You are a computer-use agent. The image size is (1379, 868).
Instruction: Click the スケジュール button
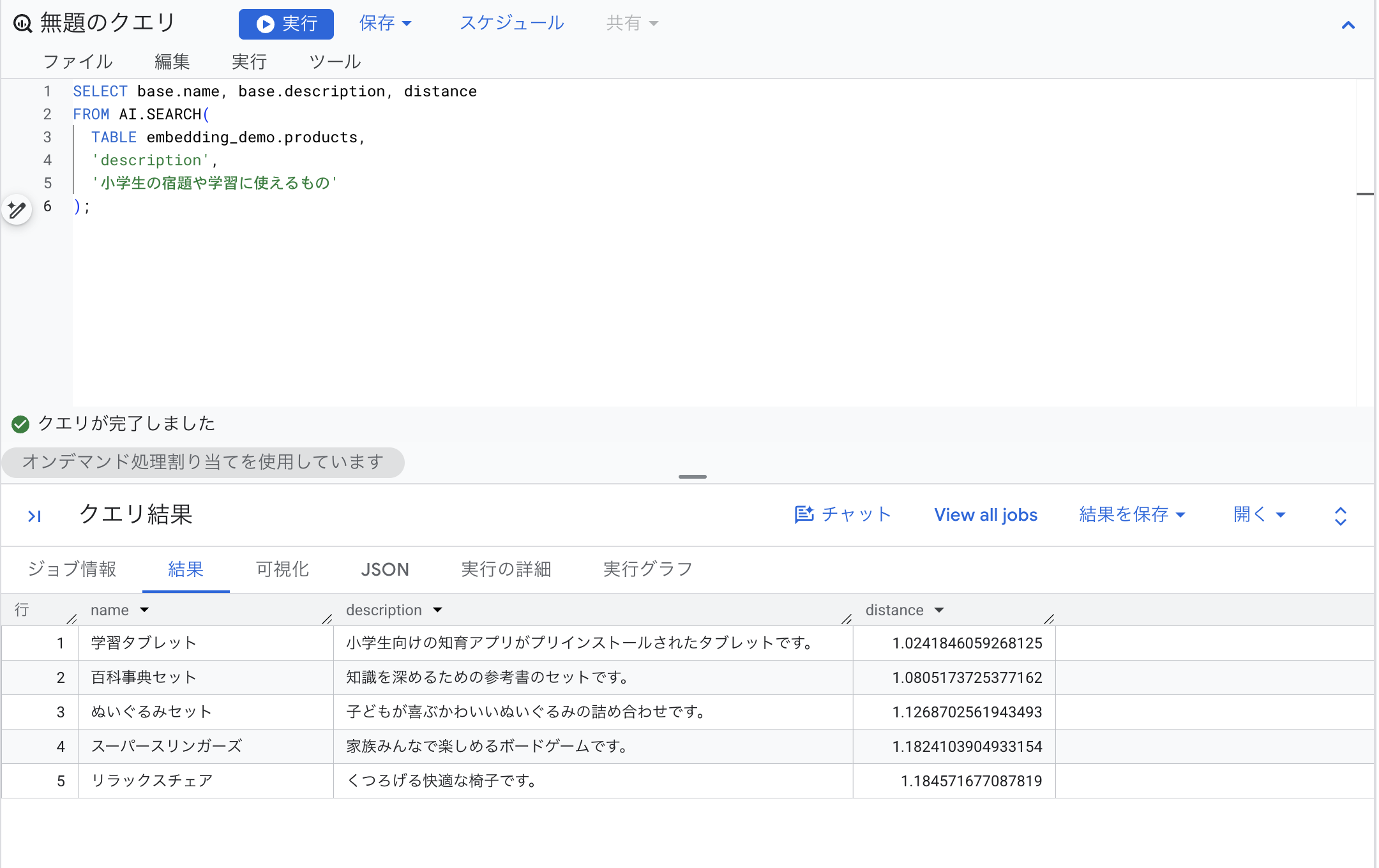coord(512,24)
